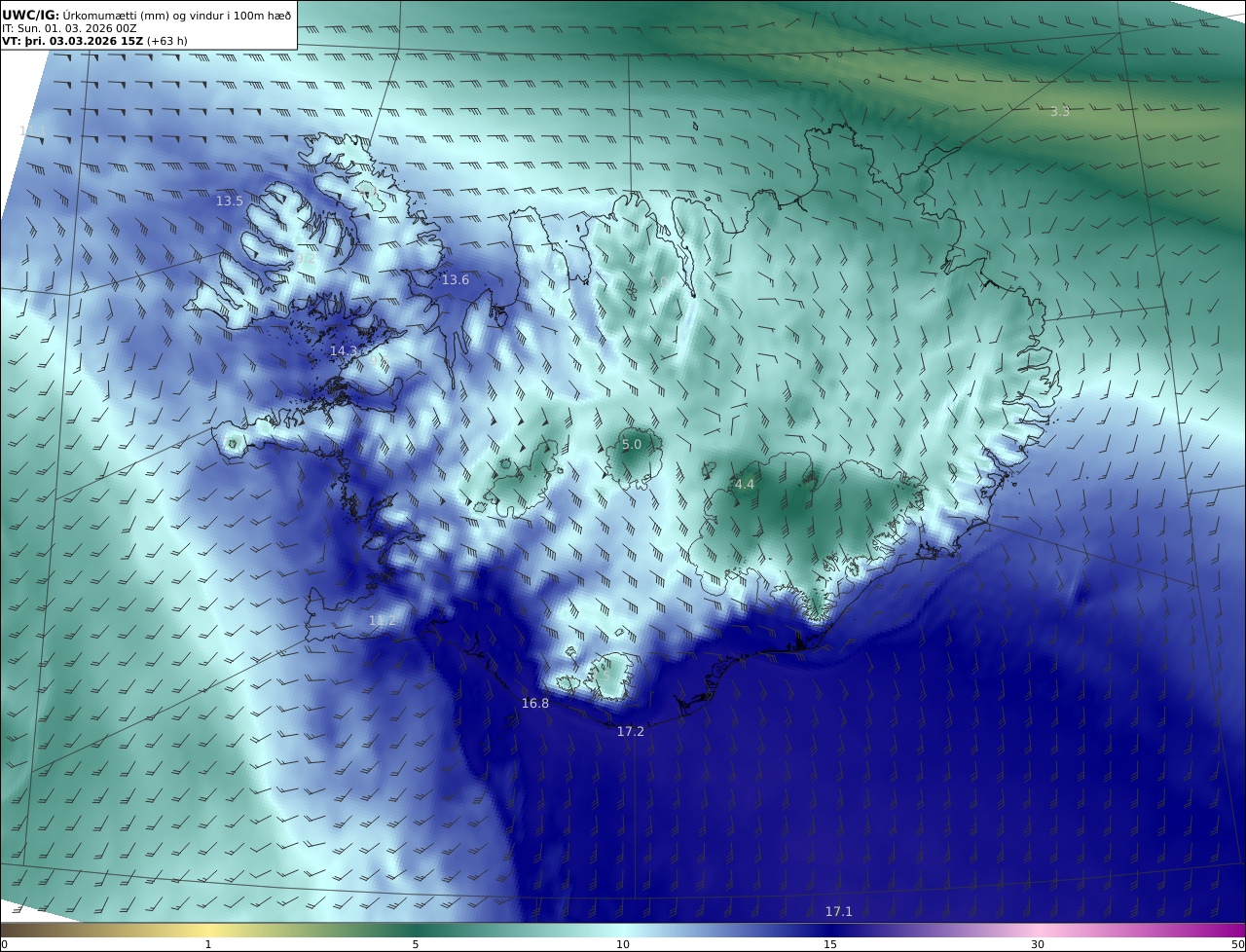The height and width of the screenshot is (952, 1246).
Task: Click the 13.5 value label on map
Action: (x=230, y=201)
